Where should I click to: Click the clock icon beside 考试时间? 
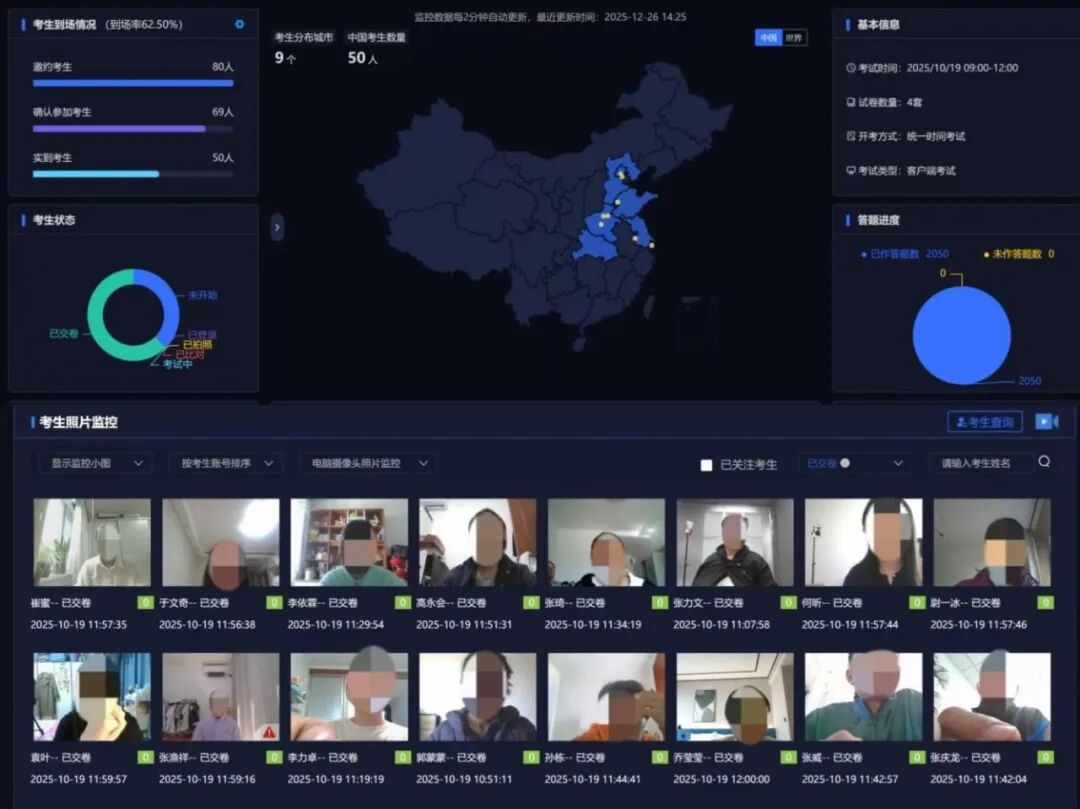click(851, 68)
